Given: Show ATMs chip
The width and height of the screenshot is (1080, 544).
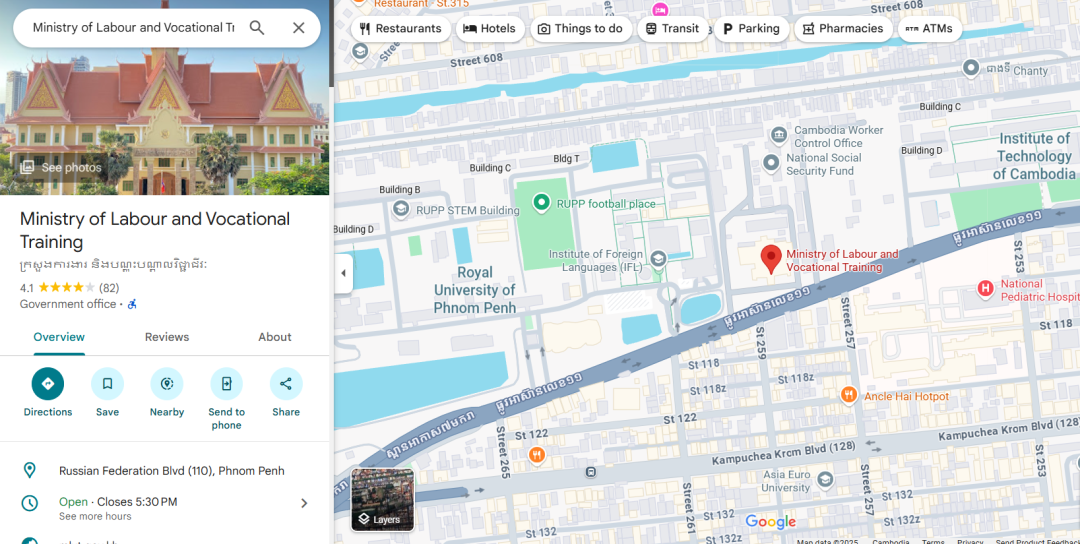Looking at the screenshot, I should (930, 28).
